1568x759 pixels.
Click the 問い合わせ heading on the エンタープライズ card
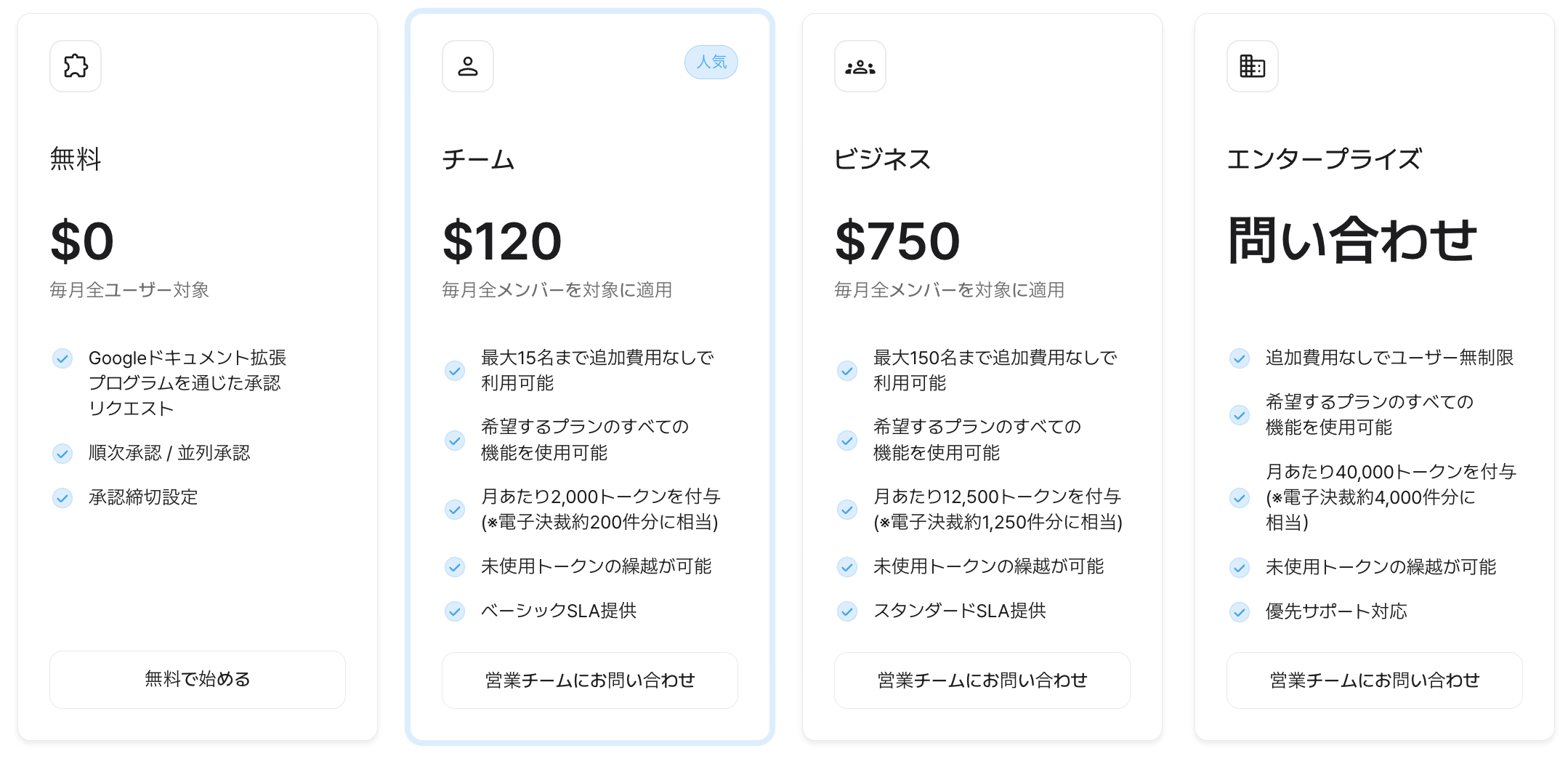(x=1352, y=240)
